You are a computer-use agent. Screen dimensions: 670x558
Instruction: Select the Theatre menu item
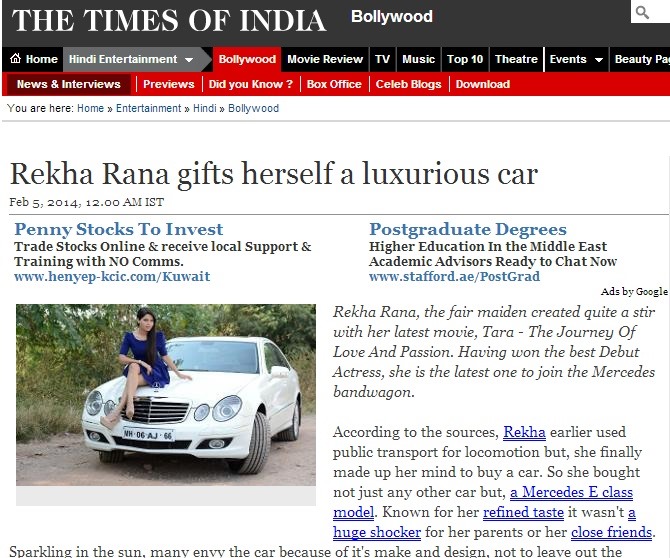click(516, 59)
